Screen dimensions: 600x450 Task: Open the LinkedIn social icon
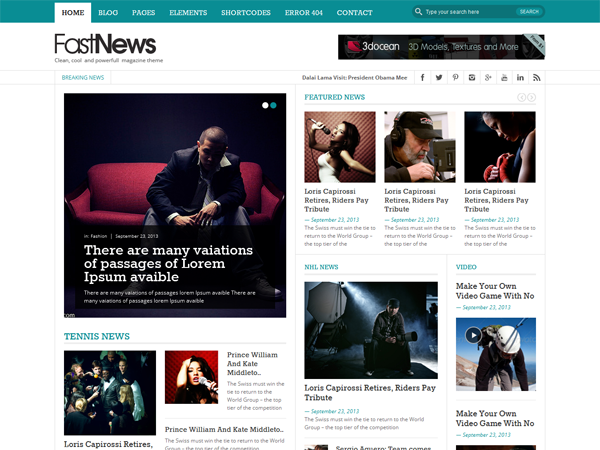pyautogui.click(x=520, y=78)
